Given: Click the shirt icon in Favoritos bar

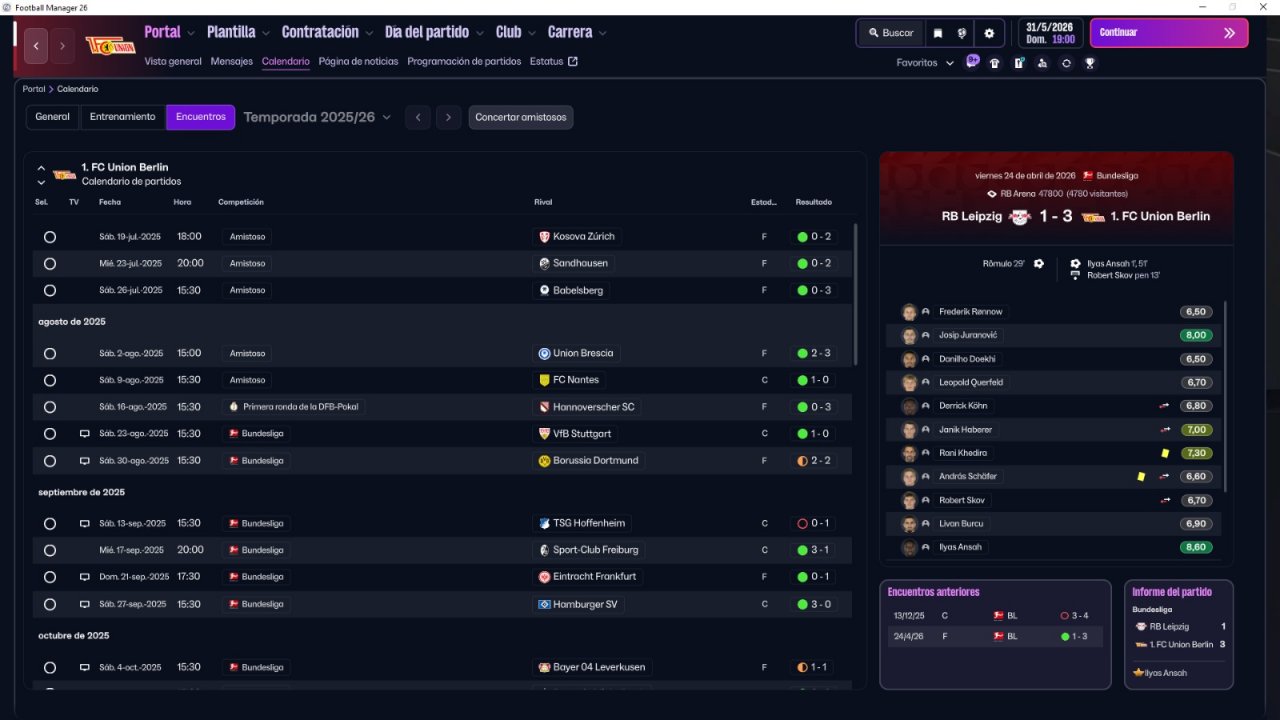Looking at the screenshot, I should pos(994,63).
